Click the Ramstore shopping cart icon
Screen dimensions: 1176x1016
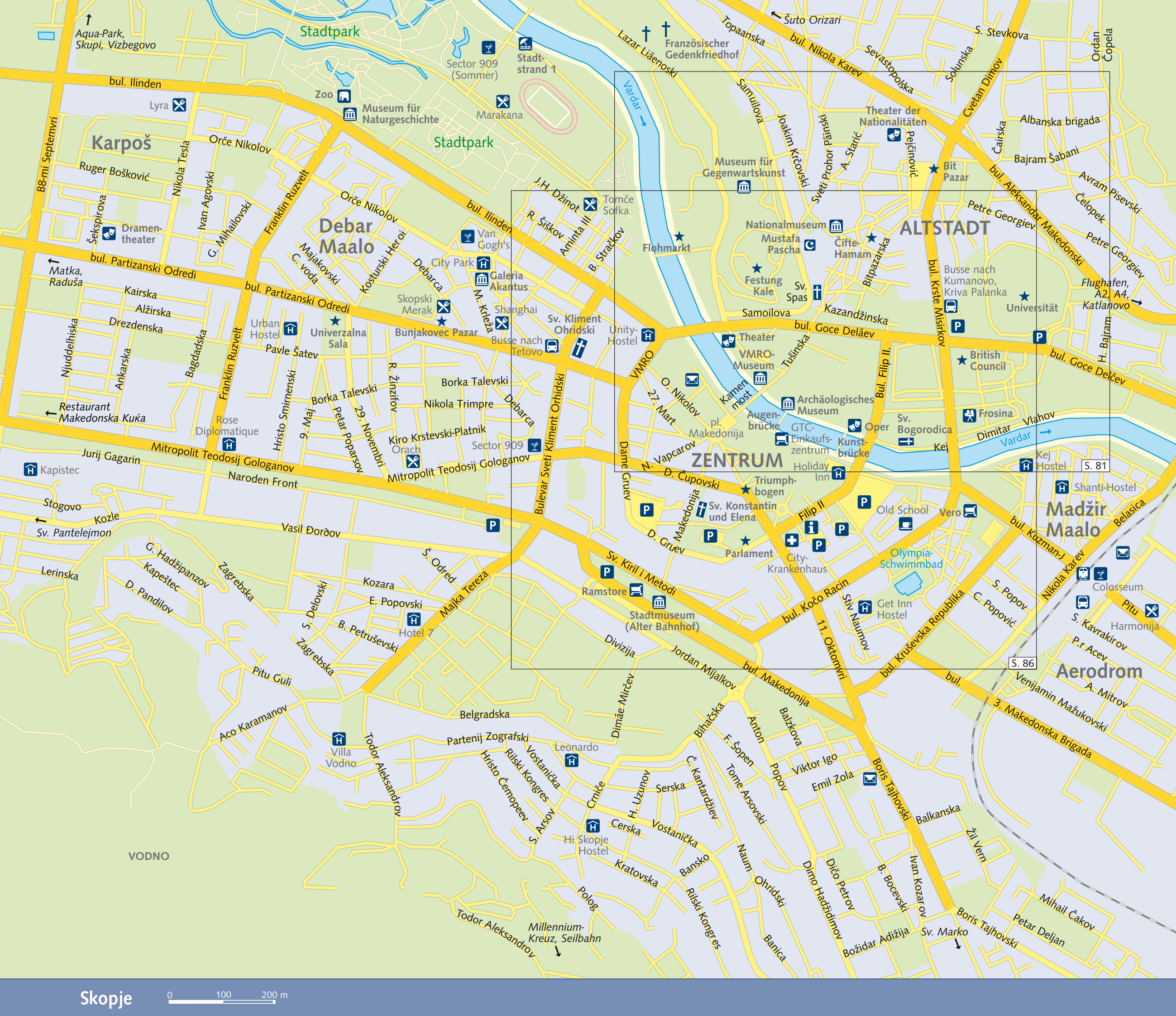(x=636, y=591)
